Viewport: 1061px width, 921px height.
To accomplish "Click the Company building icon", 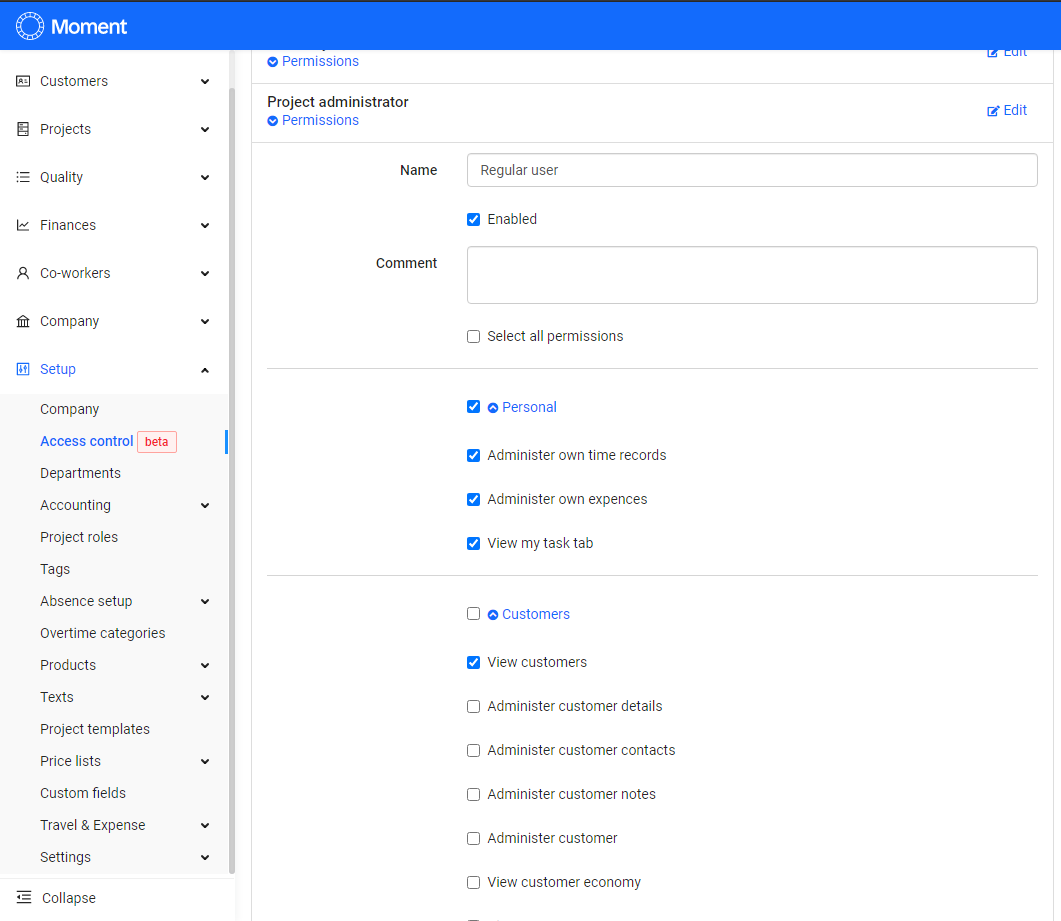I will 23,321.
